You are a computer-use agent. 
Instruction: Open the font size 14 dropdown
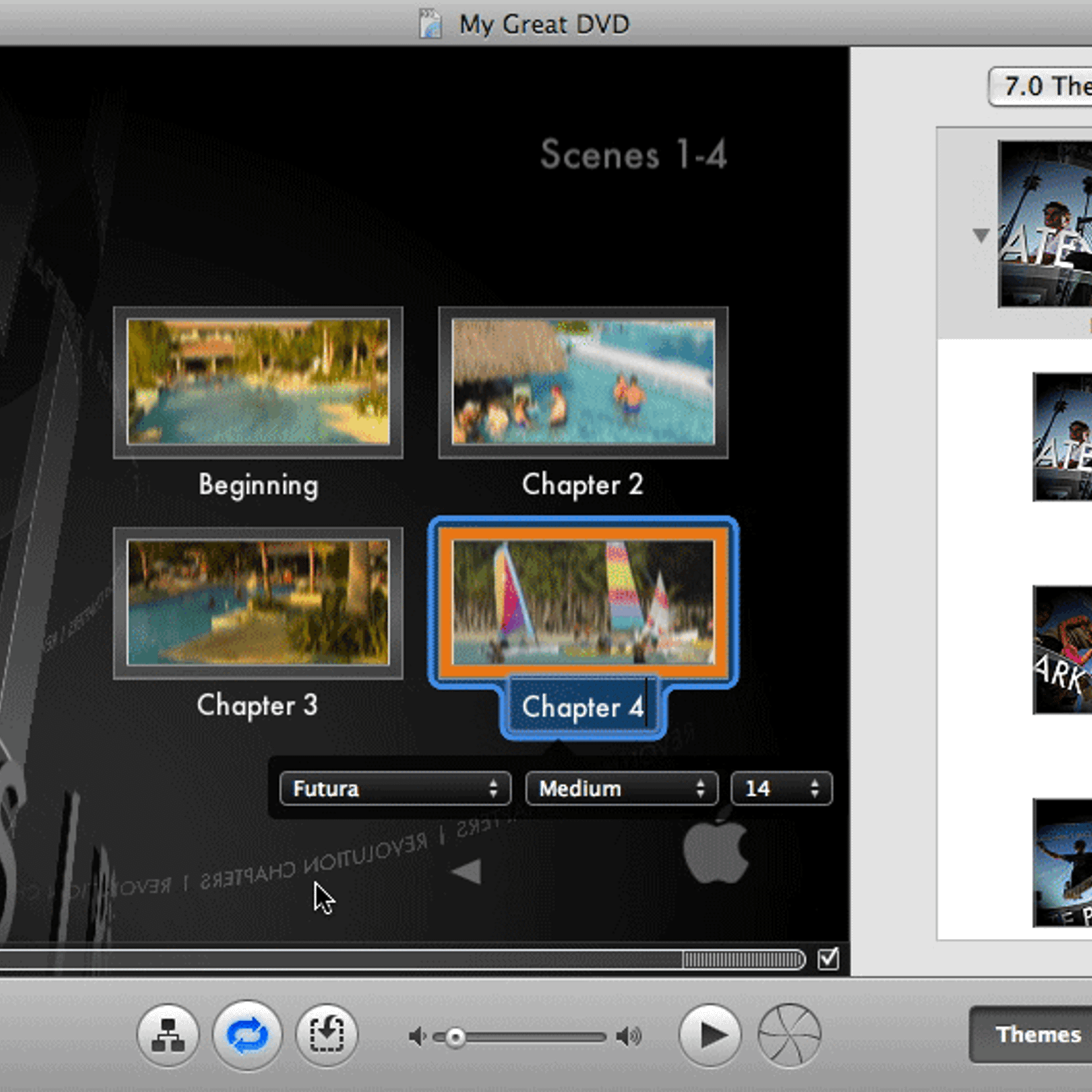(781, 789)
